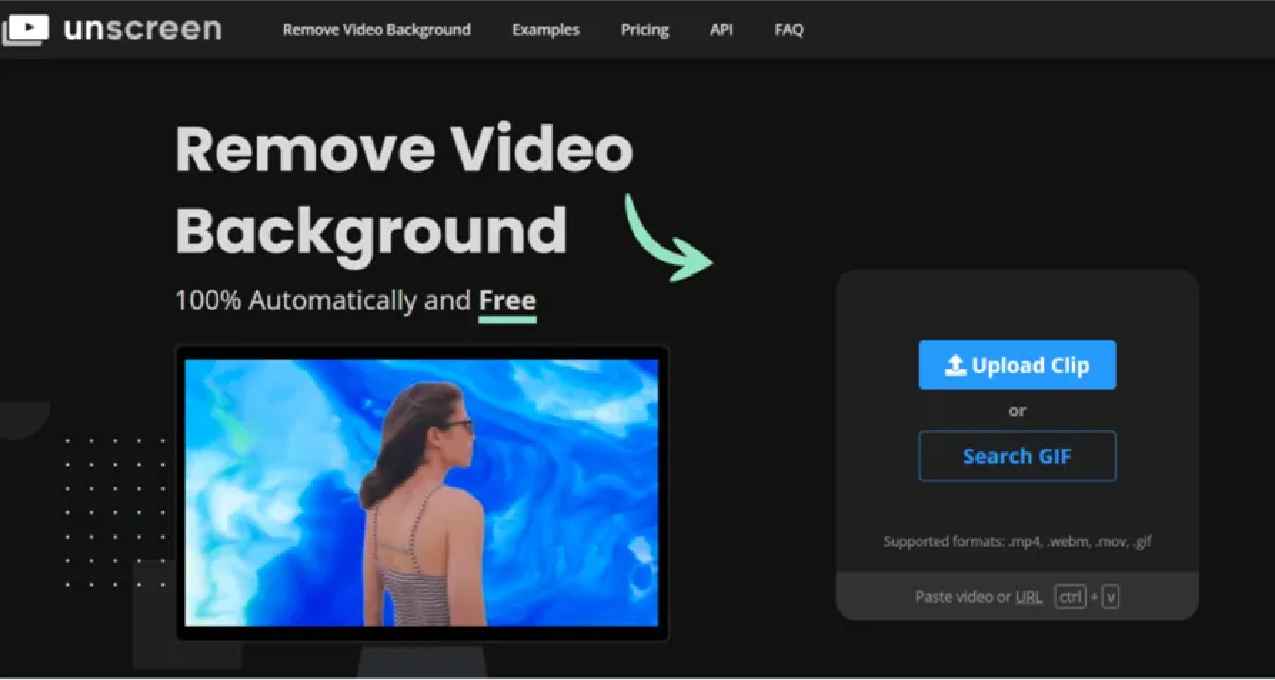Click the demo video preview of woman

[x=421, y=492]
